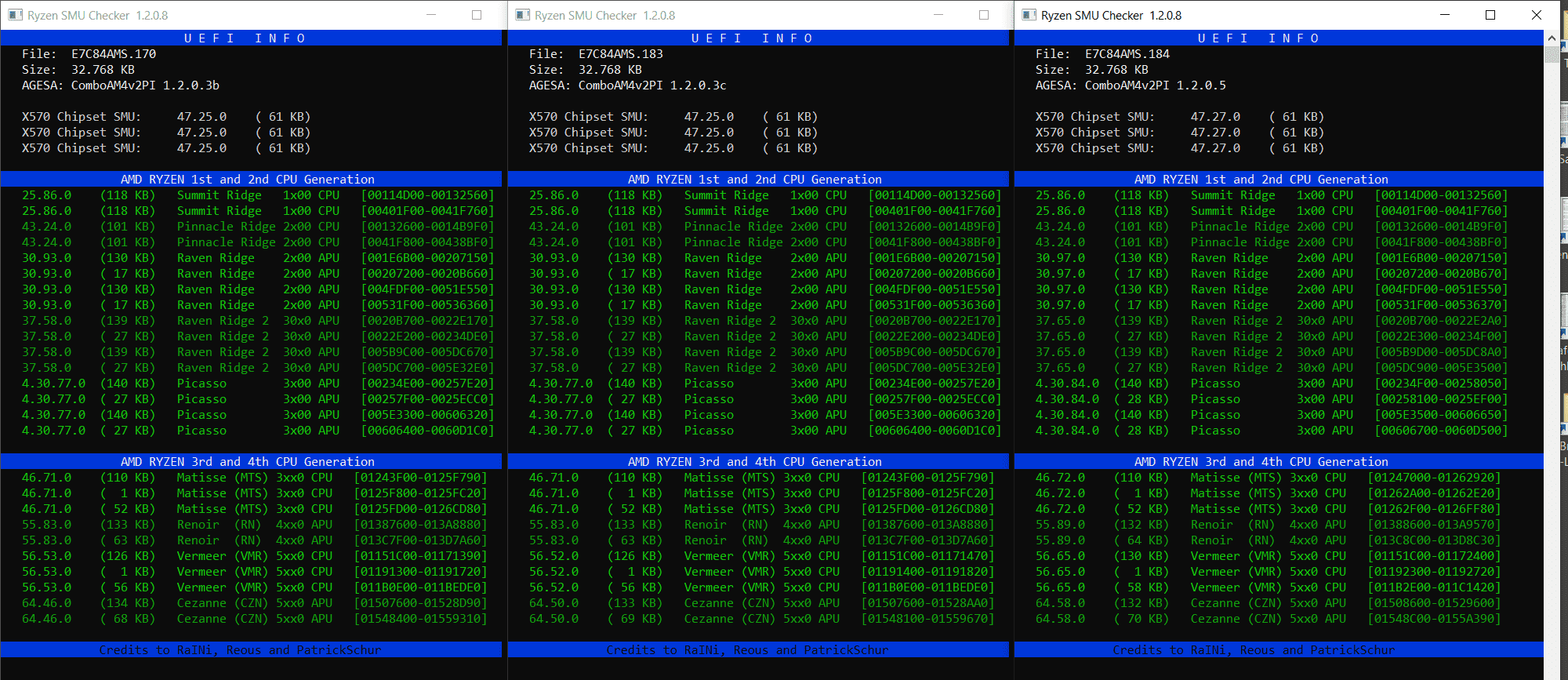The image size is (1568, 680).
Task: Click the address range [01151C00-01171390]
Action: (420, 556)
